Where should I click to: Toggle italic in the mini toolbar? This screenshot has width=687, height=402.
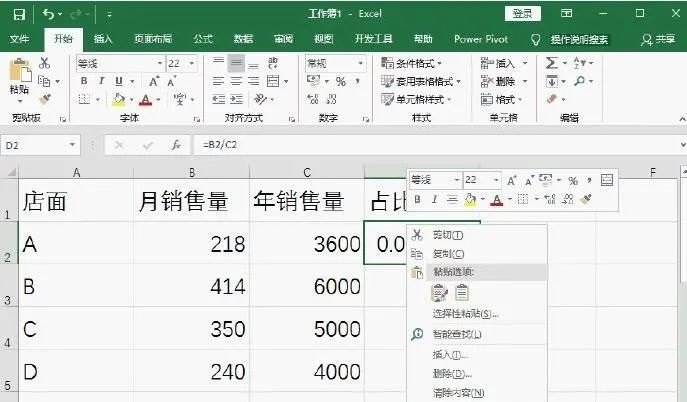pos(433,199)
